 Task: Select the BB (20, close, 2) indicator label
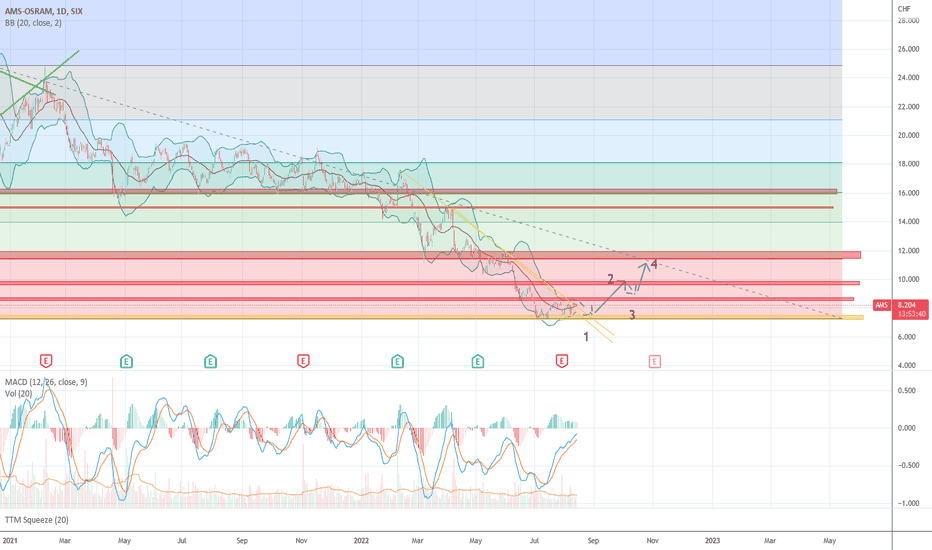point(33,23)
